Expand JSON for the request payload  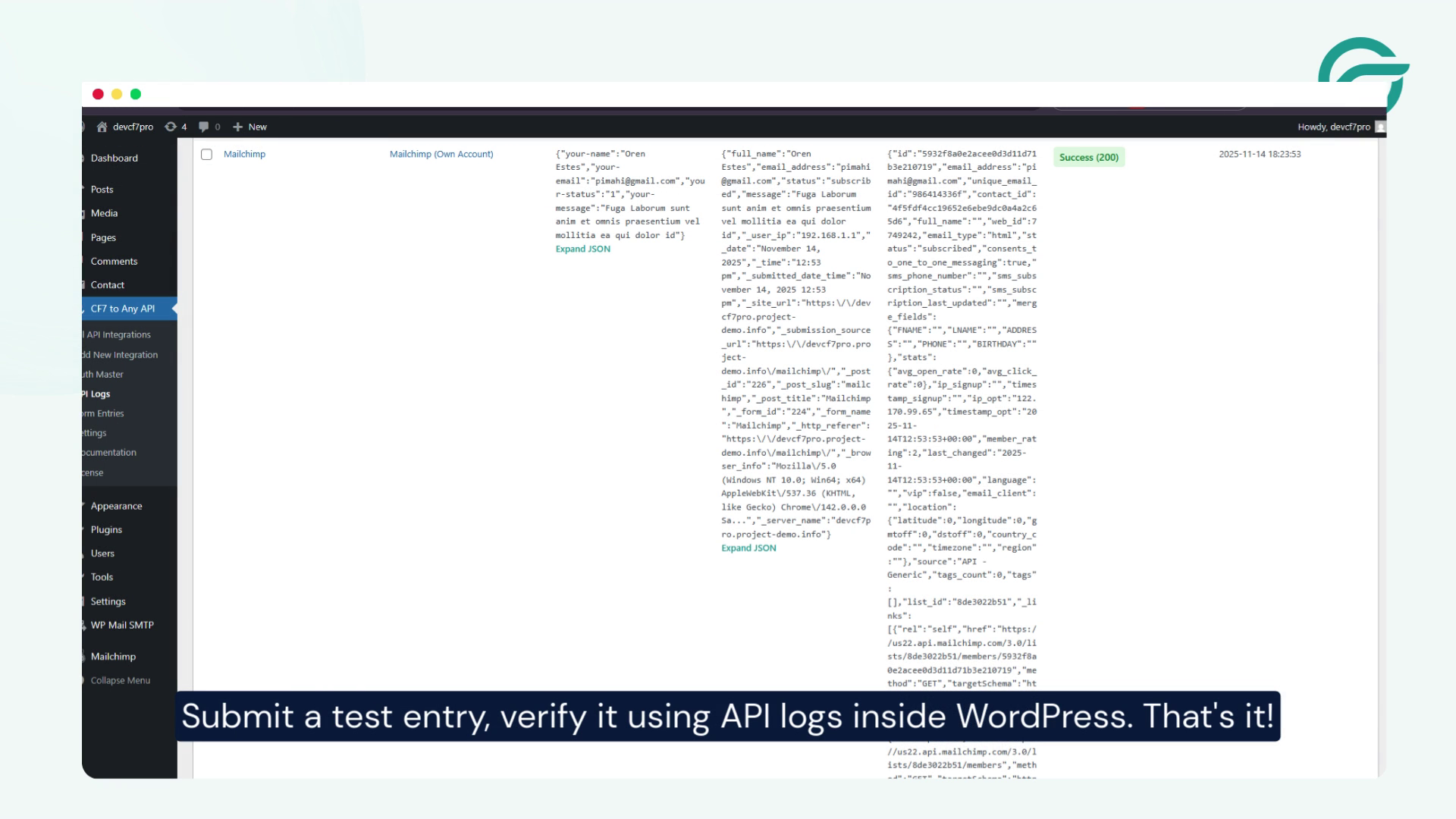[582, 248]
